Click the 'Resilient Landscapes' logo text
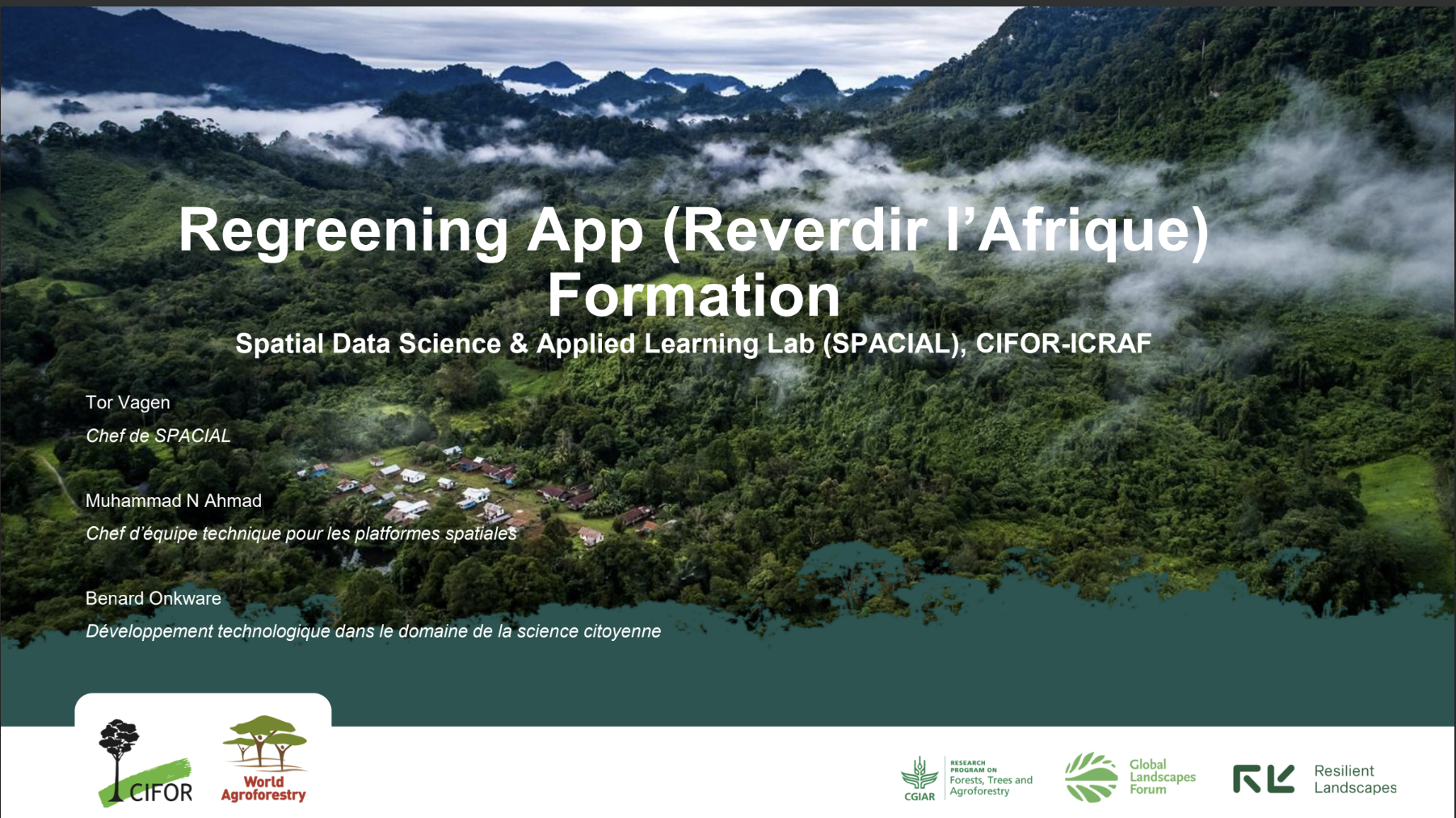1456x818 pixels. 1354,779
